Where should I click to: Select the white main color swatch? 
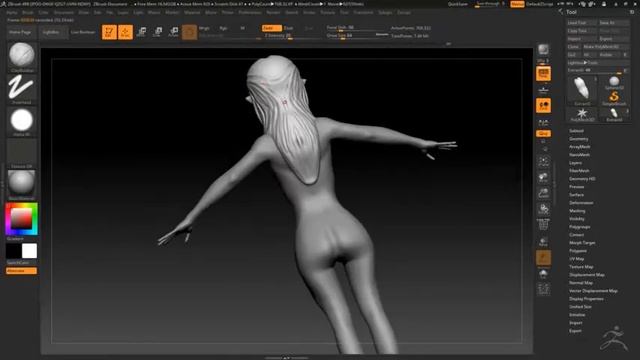29,251
